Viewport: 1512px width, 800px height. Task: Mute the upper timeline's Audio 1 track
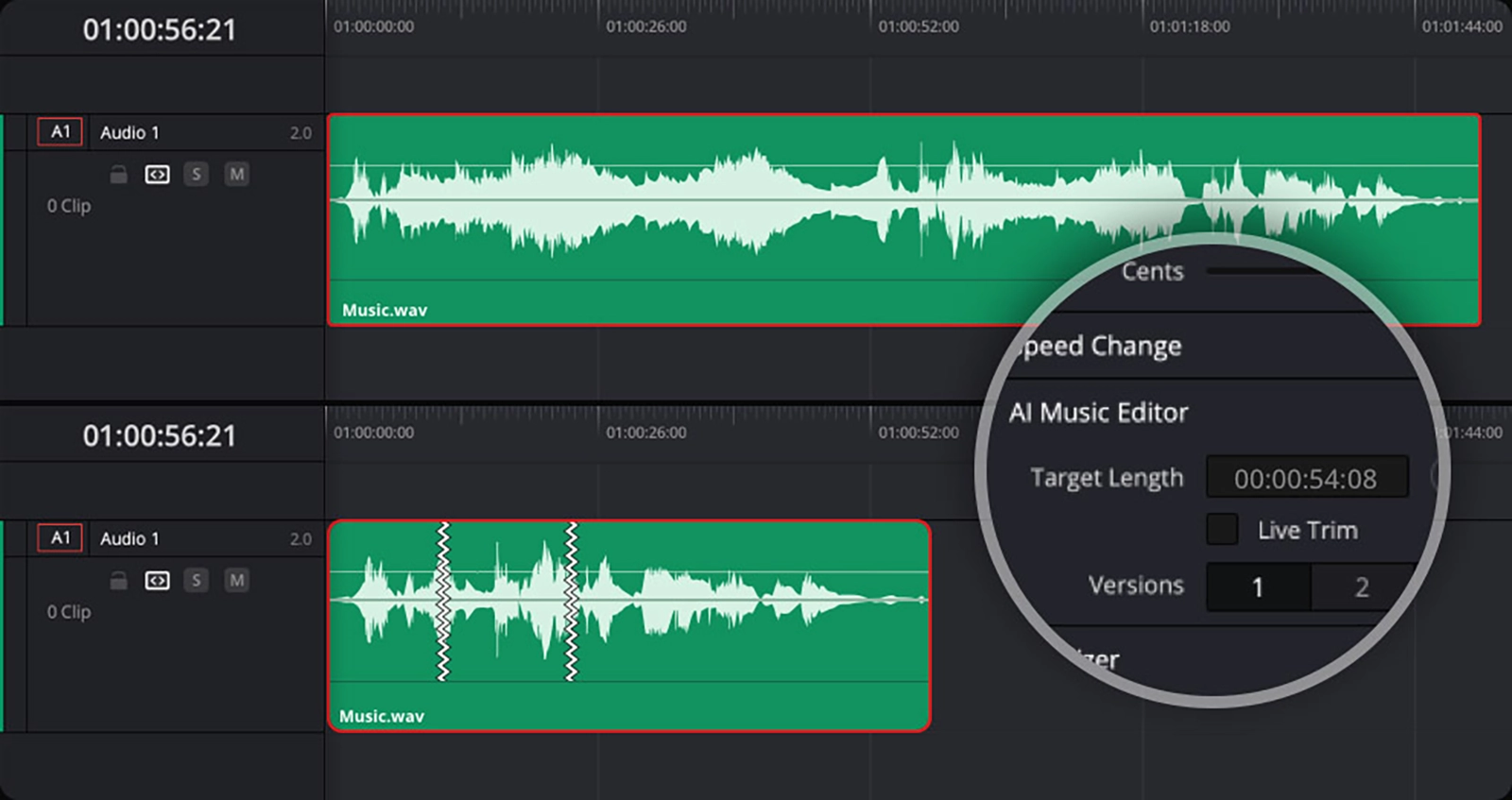pos(236,175)
